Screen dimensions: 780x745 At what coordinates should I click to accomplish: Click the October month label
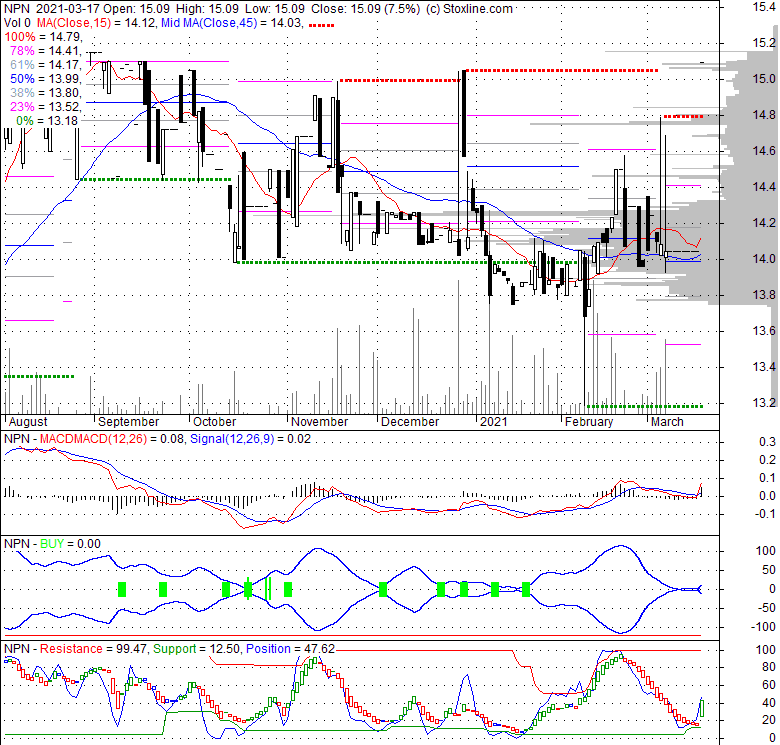click(x=214, y=422)
